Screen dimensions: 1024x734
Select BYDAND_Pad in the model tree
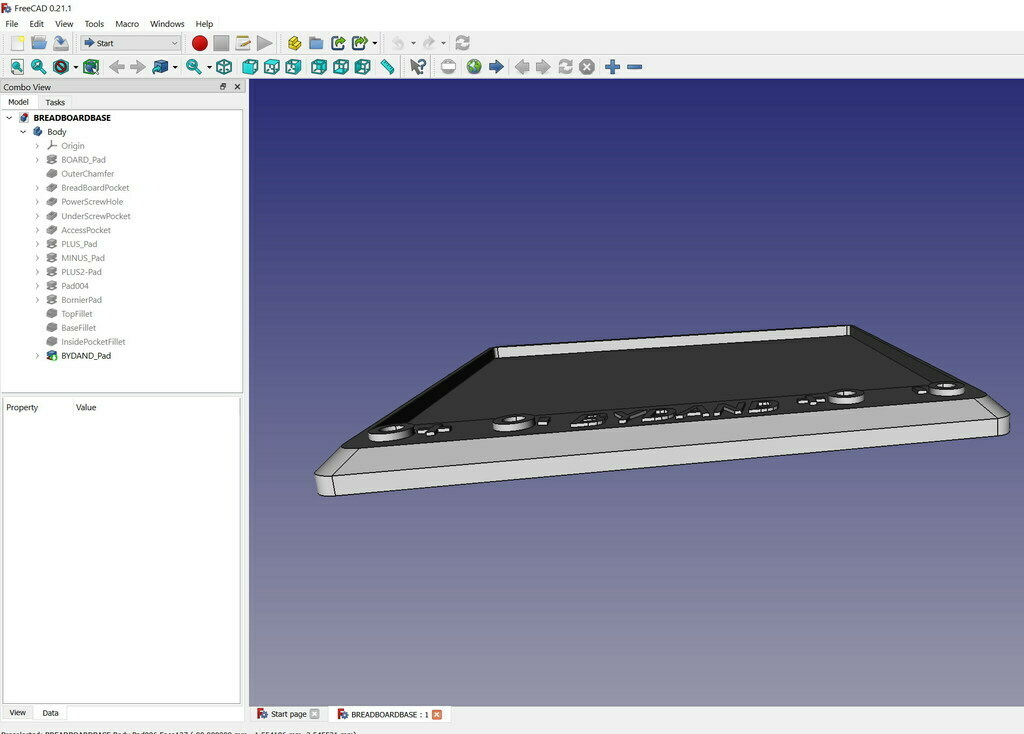85,356
